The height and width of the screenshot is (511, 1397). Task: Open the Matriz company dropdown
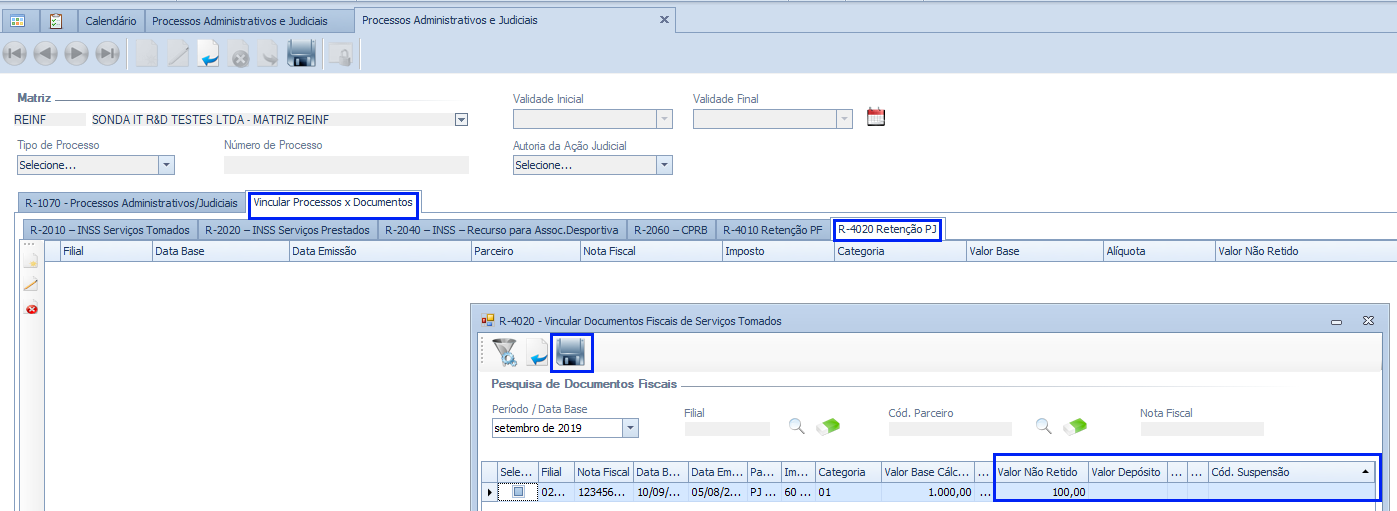click(x=461, y=120)
